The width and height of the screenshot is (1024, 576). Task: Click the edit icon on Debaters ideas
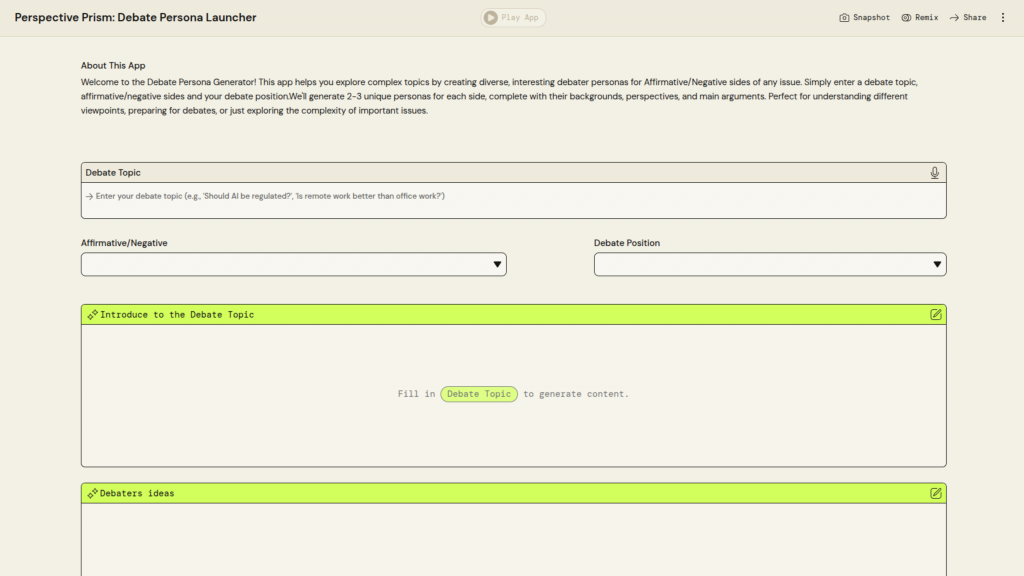click(x=935, y=493)
